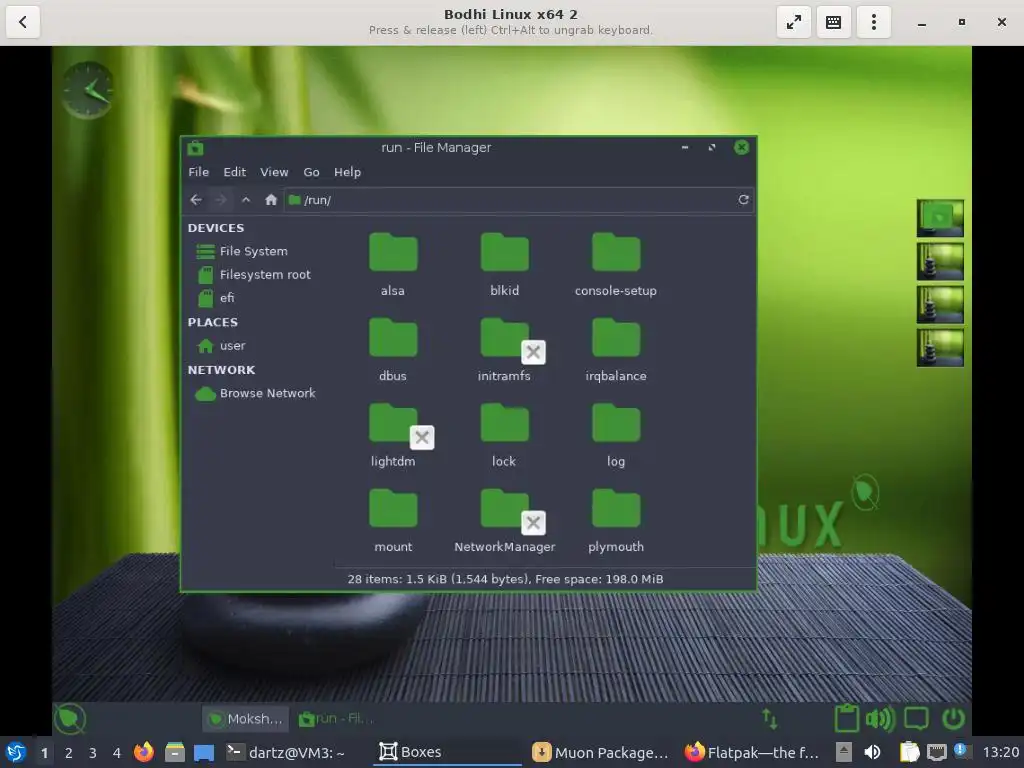Switch to host workspace 1
Image resolution: width=1024 pixels, height=768 pixels.
44,753
